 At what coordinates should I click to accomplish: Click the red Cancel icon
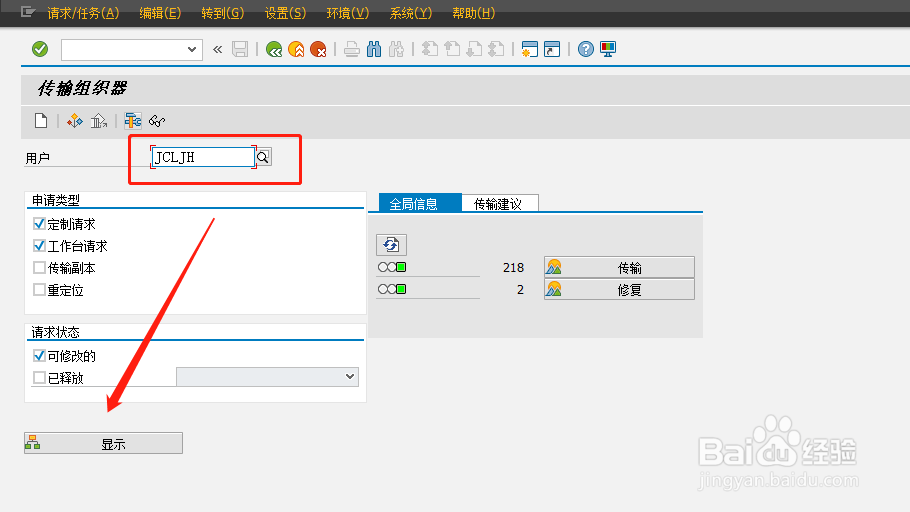[318, 49]
